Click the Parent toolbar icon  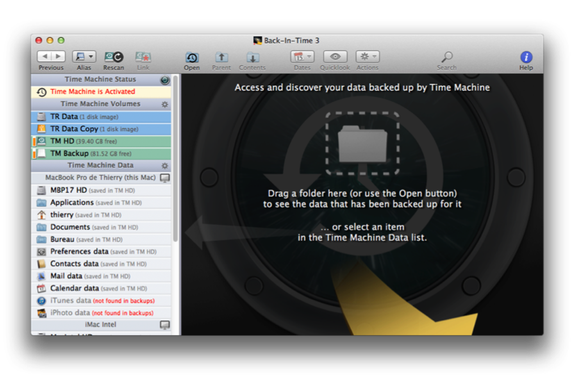(x=221, y=57)
